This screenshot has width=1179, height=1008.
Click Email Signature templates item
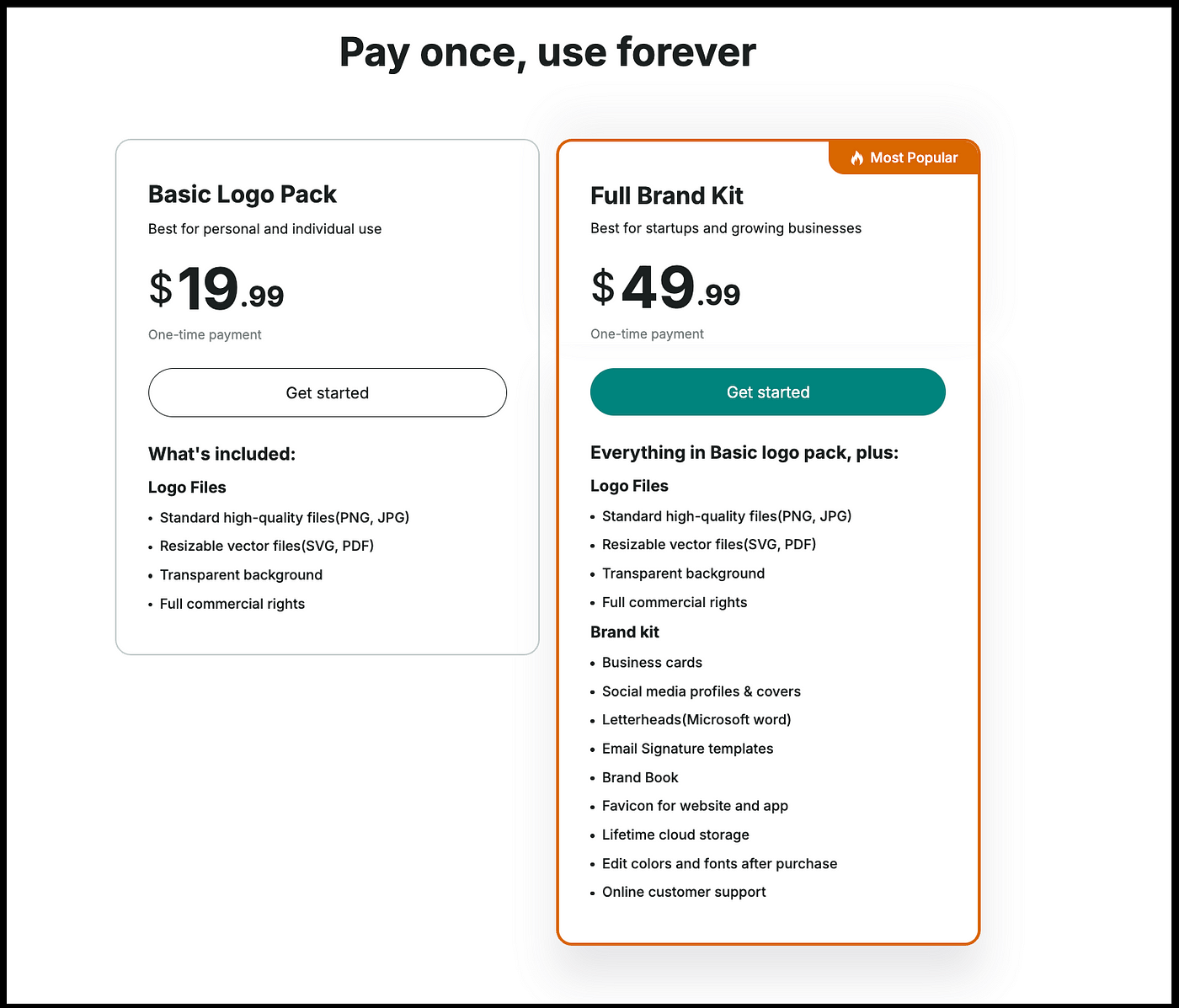coord(687,749)
